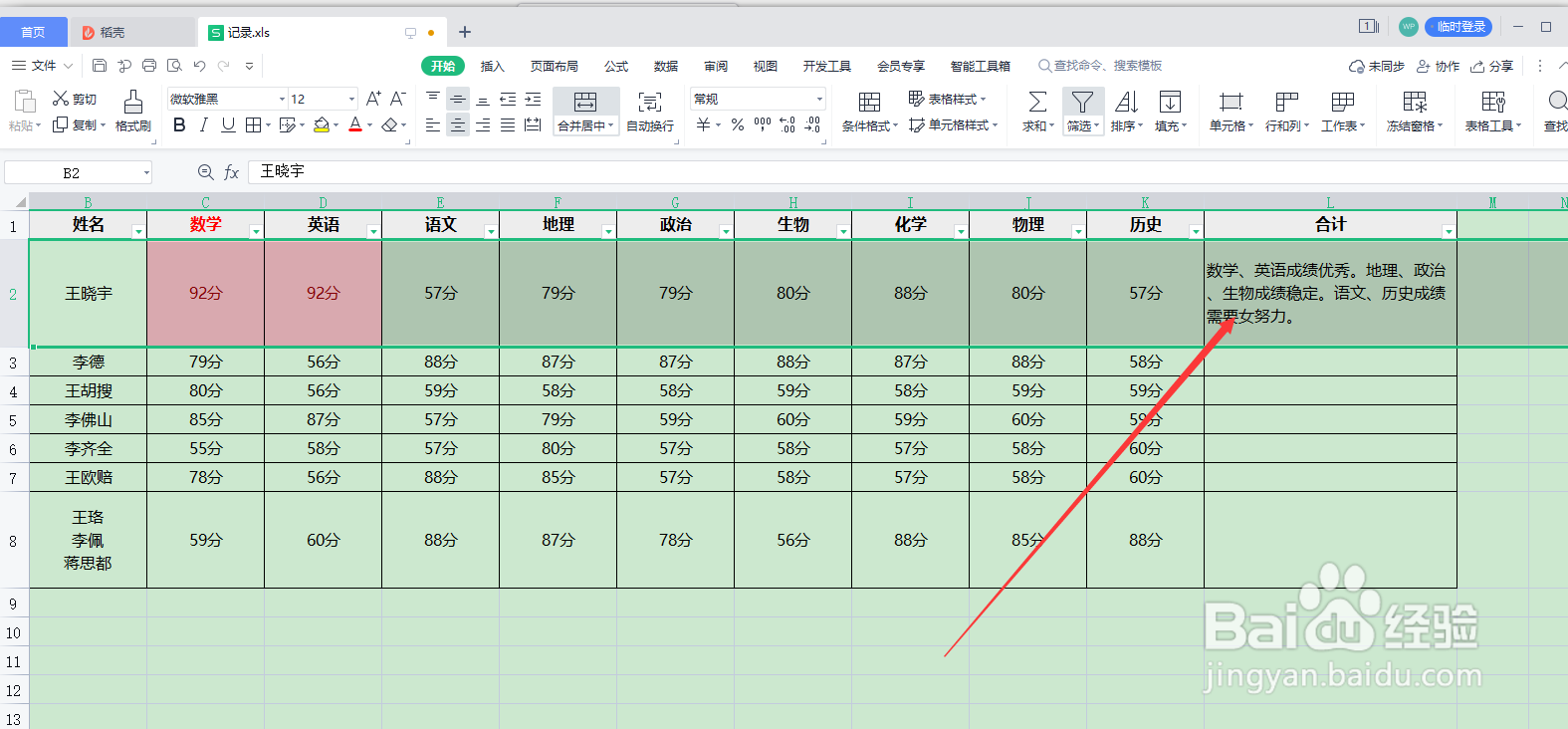
Task: Click the formula bar showing 王晓宇
Action: pos(906,172)
